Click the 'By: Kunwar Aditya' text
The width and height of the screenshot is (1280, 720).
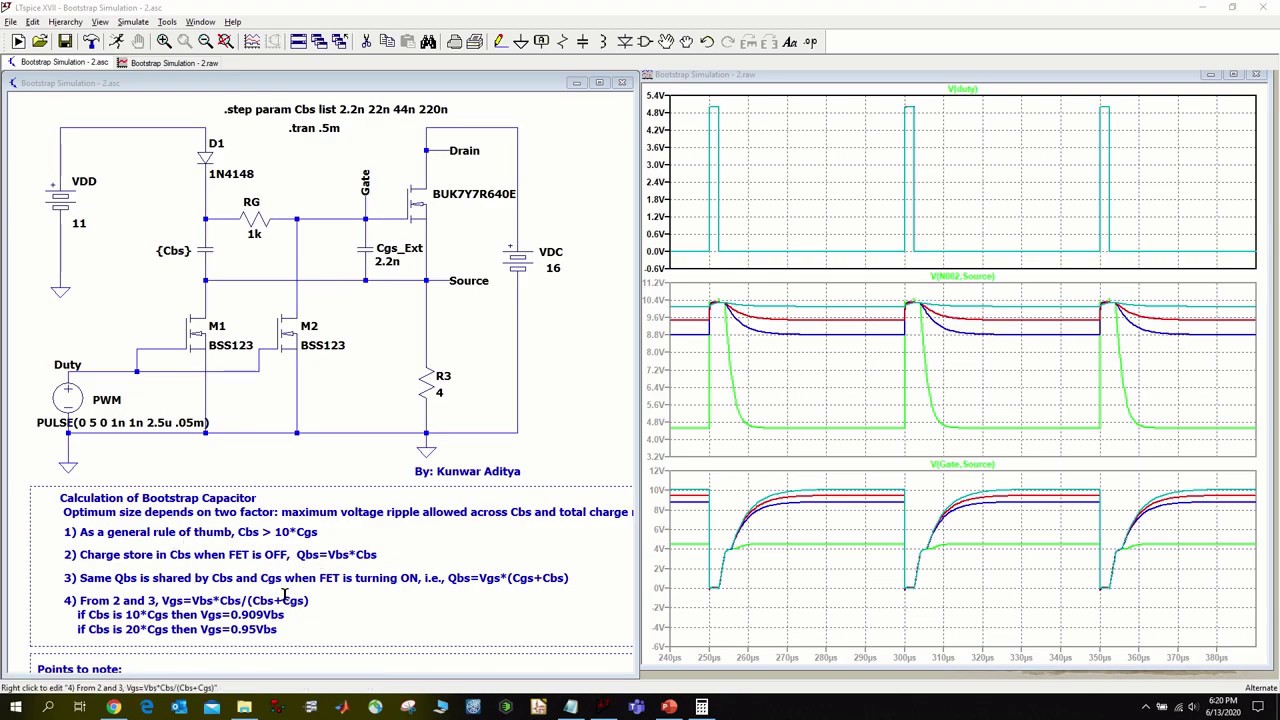(467, 471)
